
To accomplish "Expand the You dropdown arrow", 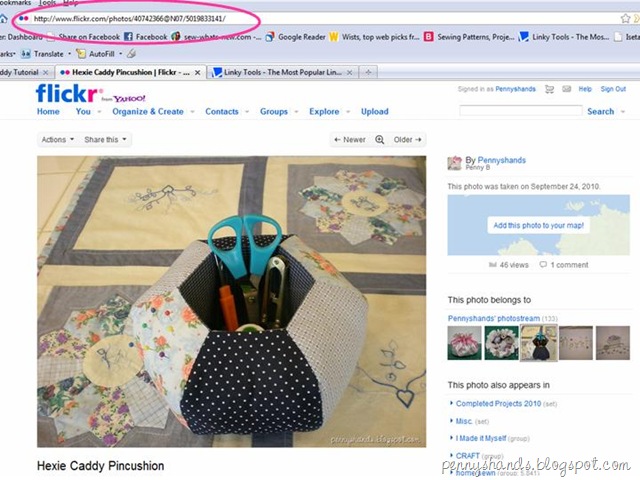I will (x=99, y=111).
